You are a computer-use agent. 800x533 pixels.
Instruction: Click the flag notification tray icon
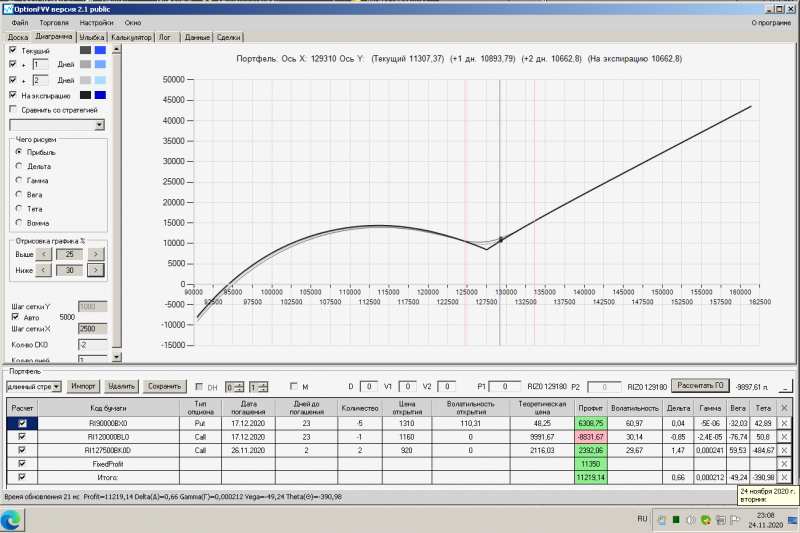(735, 520)
